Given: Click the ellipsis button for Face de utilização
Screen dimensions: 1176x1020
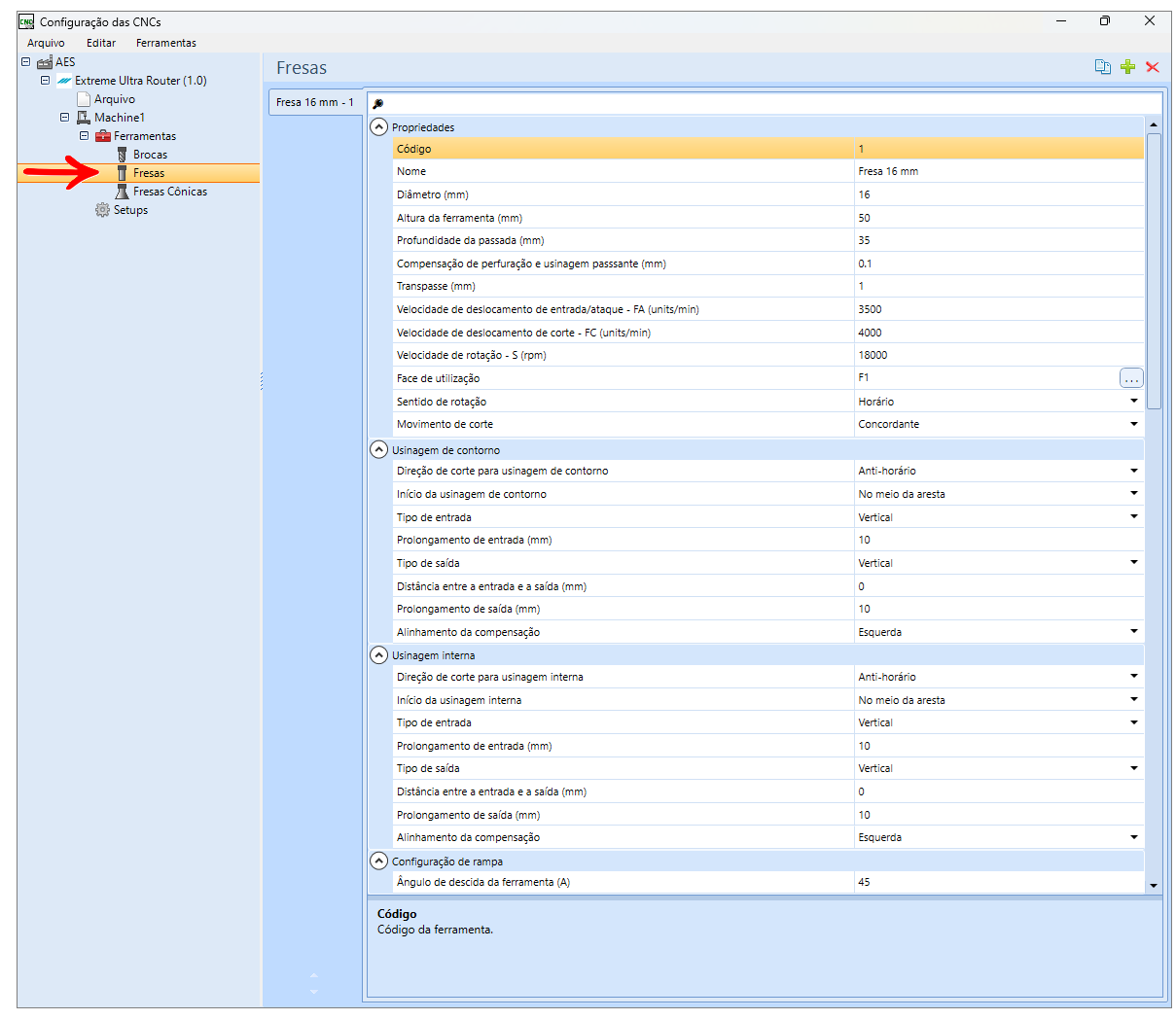Looking at the screenshot, I should 1131,378.
